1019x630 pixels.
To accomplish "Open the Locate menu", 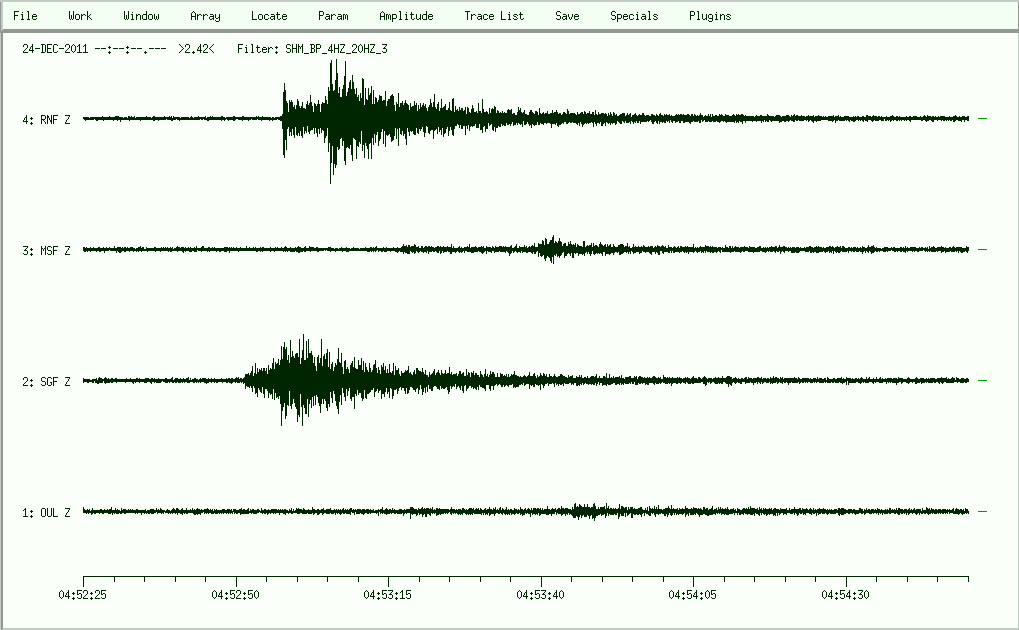I will click(x=269, y=16).
